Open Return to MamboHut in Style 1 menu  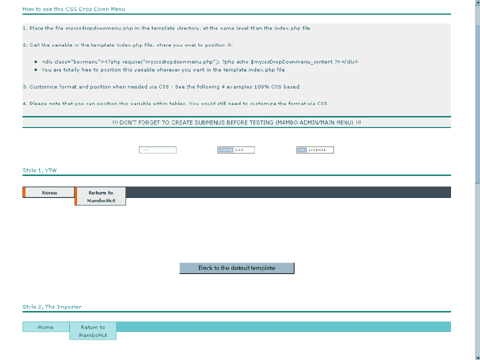100,196
